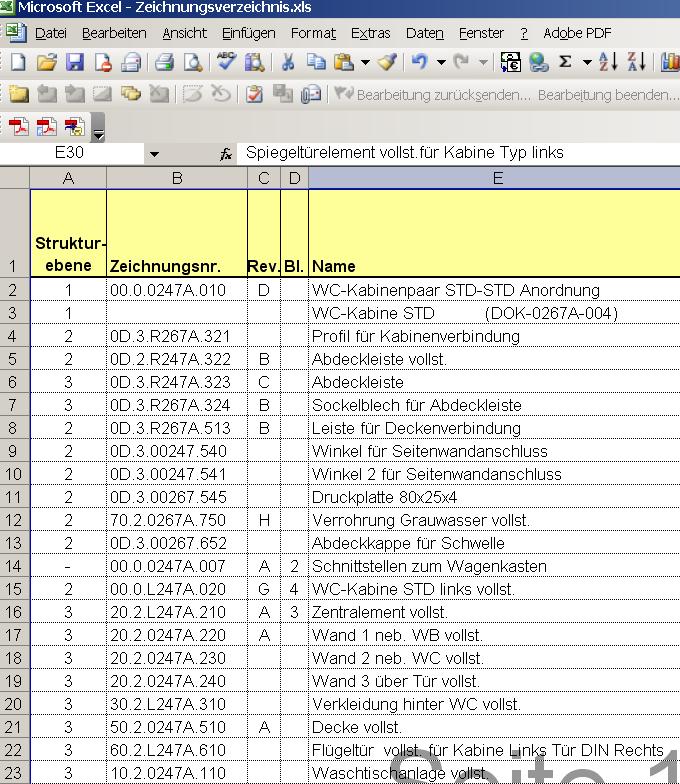Select cell 70.2.0267A.750
Screen dimensions: 680x784
(x=177, y=520)
